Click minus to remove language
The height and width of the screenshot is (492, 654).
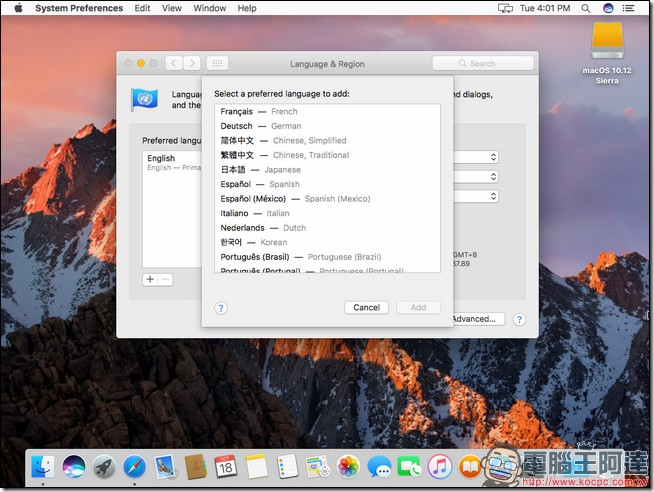165,279
